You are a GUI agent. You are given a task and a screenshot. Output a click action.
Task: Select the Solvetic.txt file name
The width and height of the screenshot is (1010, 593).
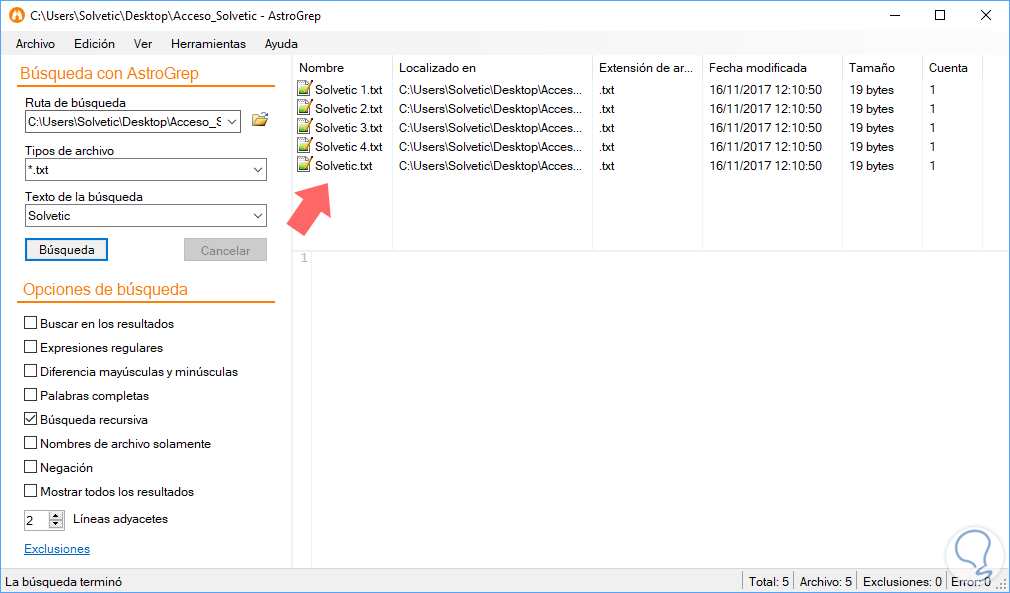[343, 165]
